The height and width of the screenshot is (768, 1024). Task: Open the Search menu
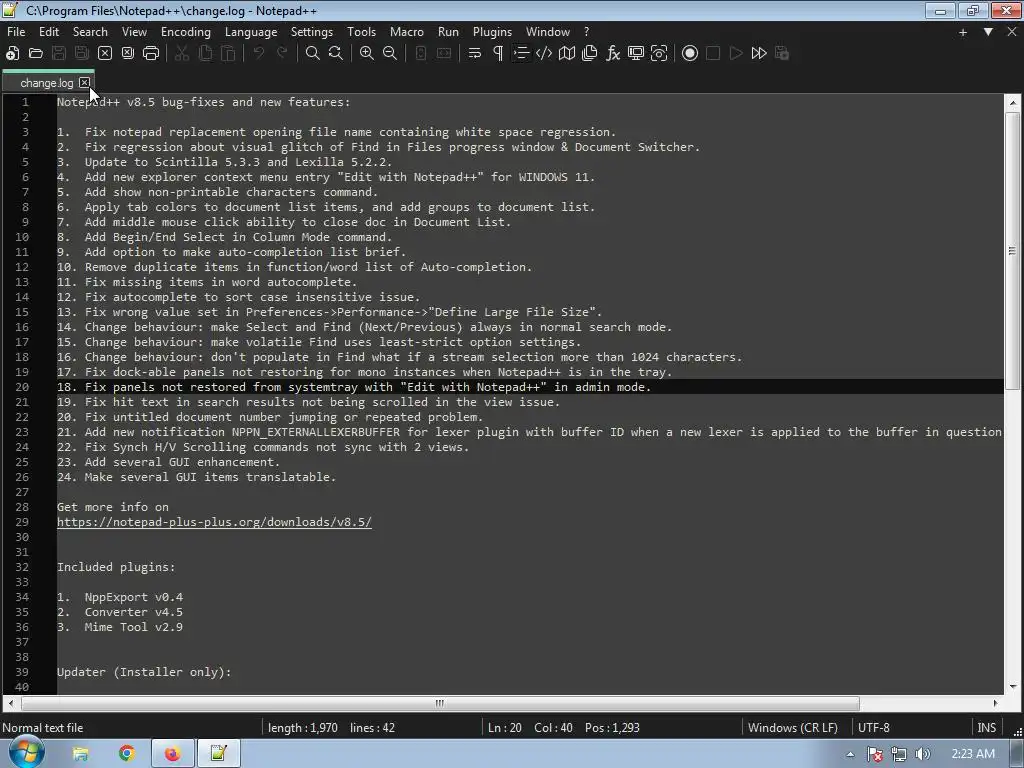90,31
